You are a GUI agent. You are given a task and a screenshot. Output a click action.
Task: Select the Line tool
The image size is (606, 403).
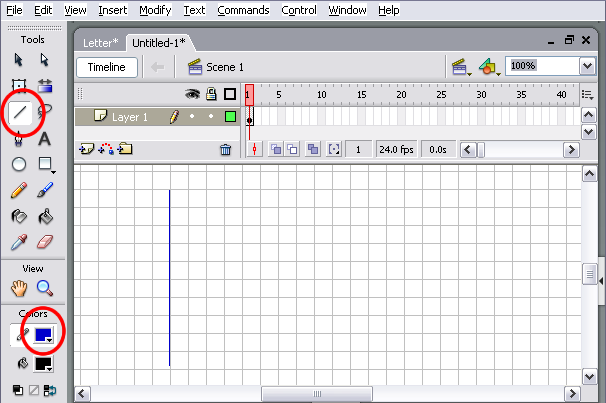(x=19, y=112)
